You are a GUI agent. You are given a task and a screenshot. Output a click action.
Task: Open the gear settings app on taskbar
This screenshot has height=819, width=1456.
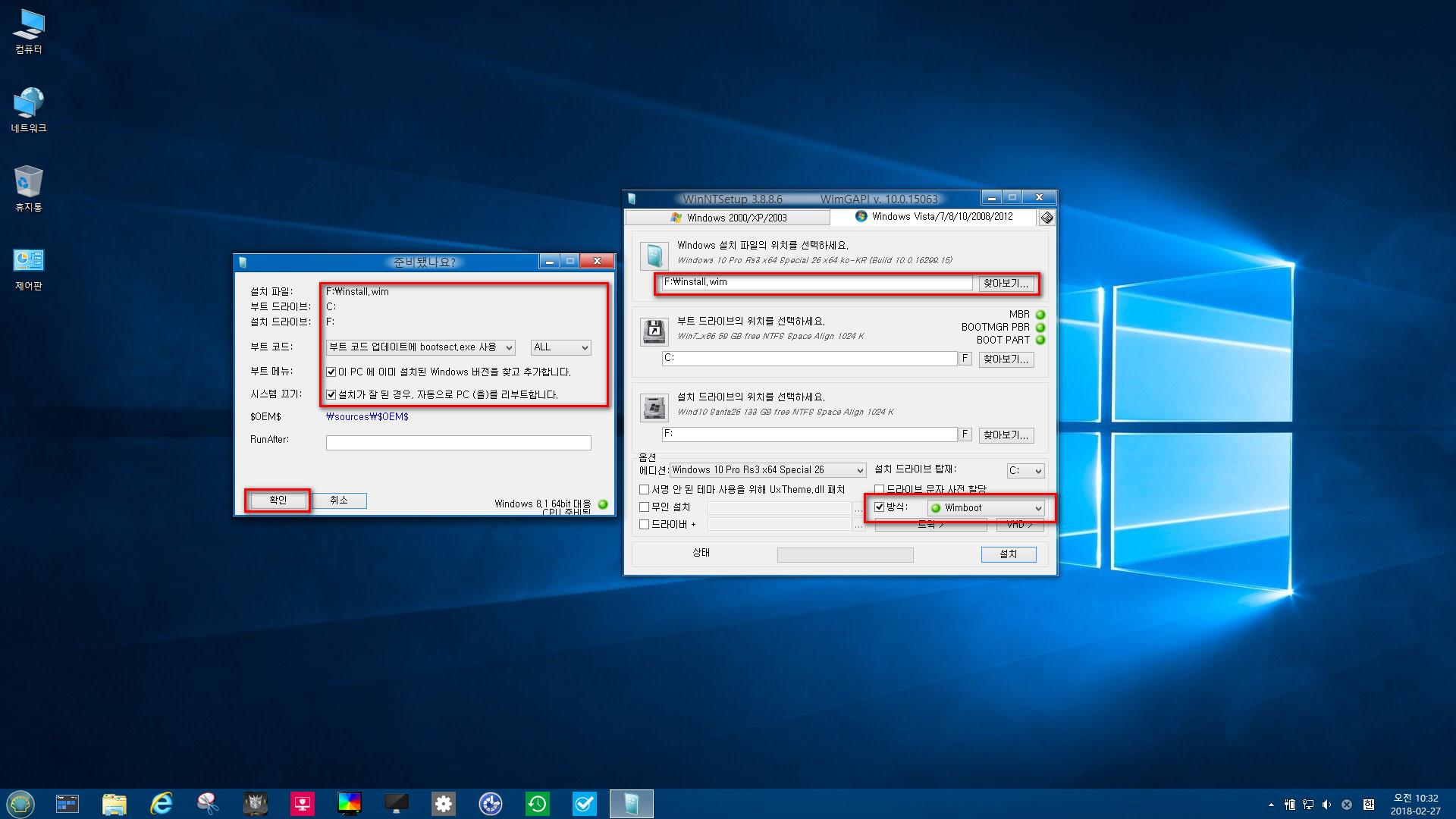pyautogui.click(x=444, y=804)
